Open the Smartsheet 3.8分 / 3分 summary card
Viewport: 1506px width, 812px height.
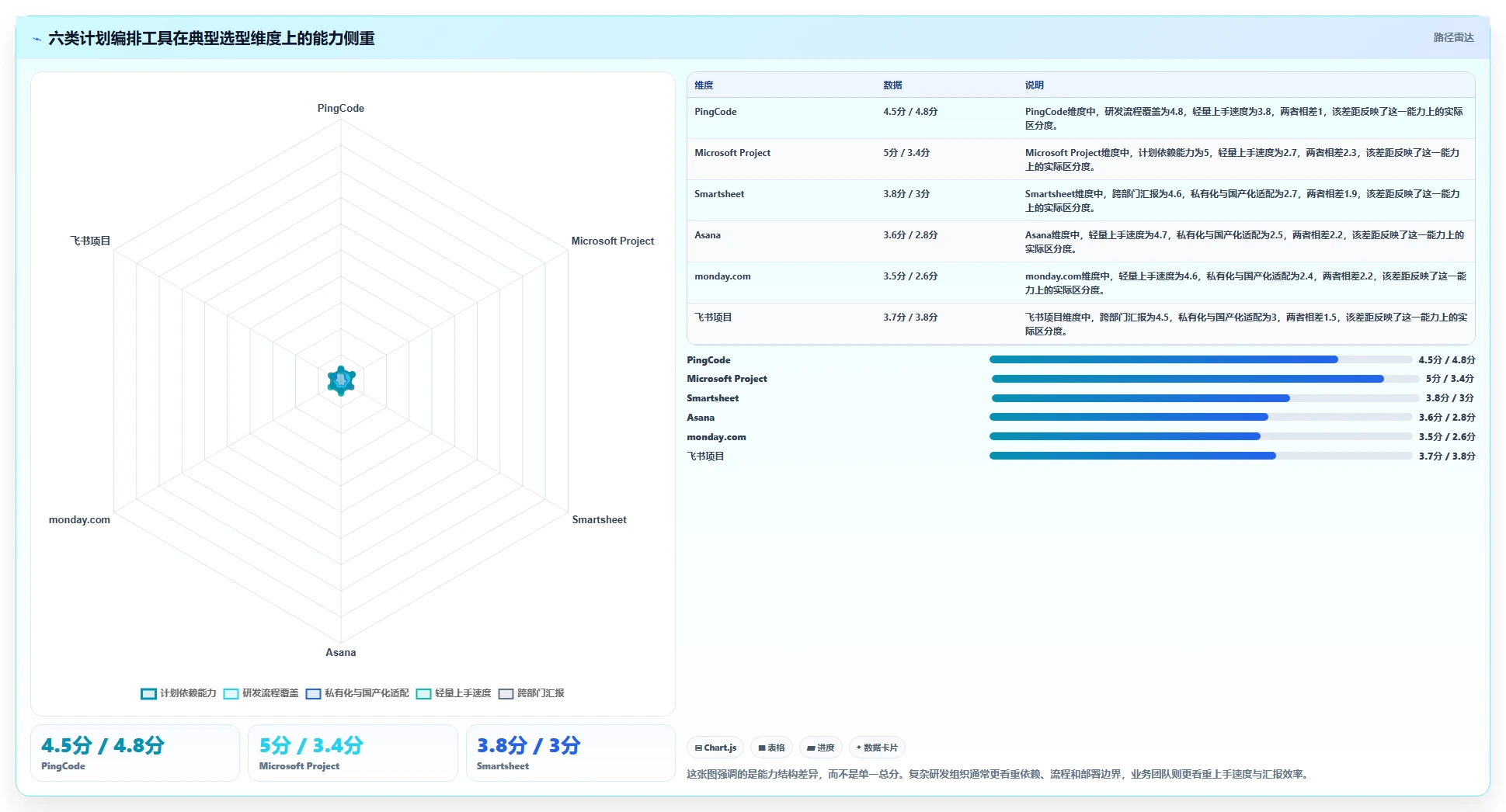click(x=571, y=753)
